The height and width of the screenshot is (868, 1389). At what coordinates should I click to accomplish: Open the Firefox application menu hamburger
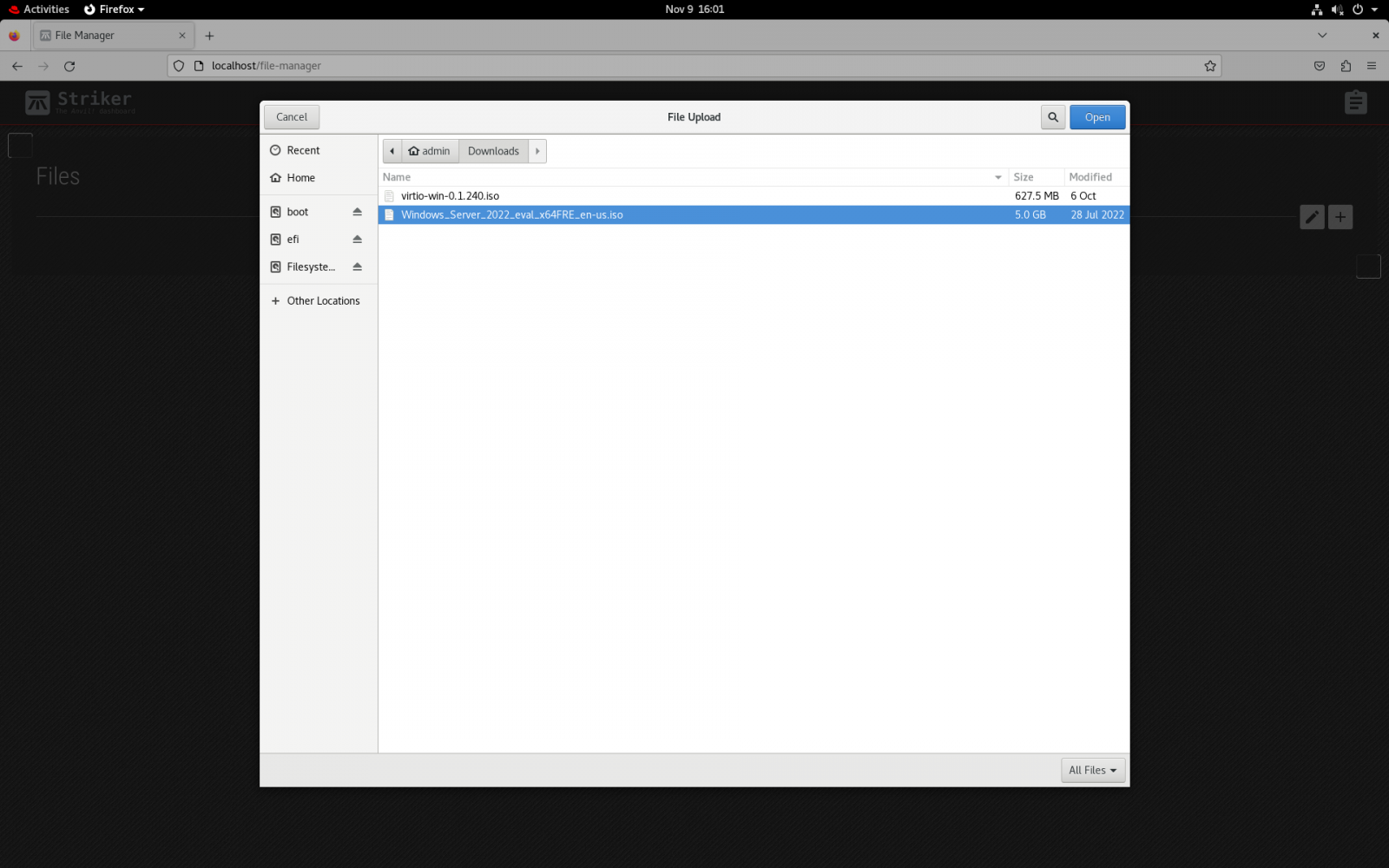click(x=1372, y=66)
